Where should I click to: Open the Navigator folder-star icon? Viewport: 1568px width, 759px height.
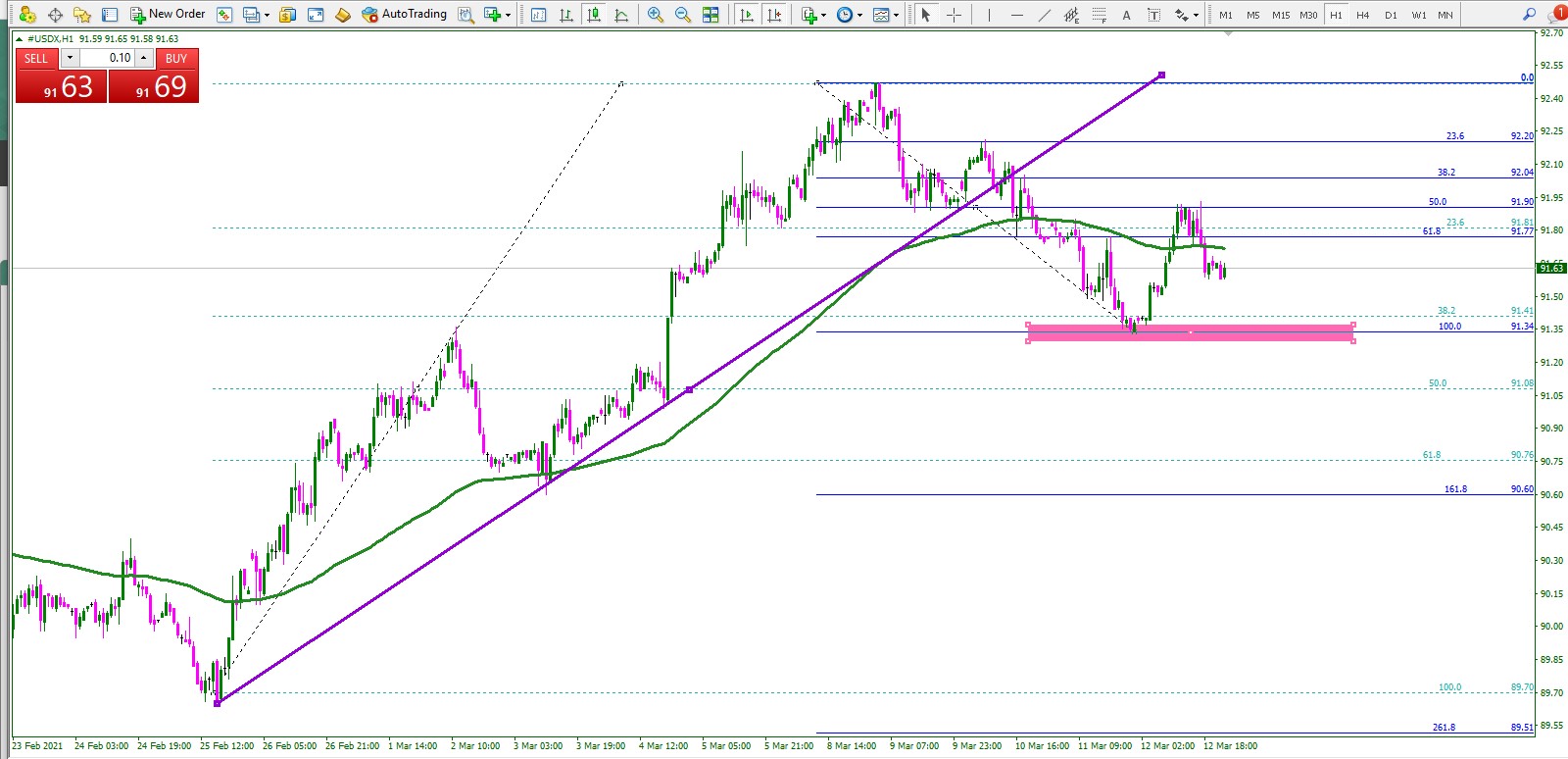tap(82, 15)
